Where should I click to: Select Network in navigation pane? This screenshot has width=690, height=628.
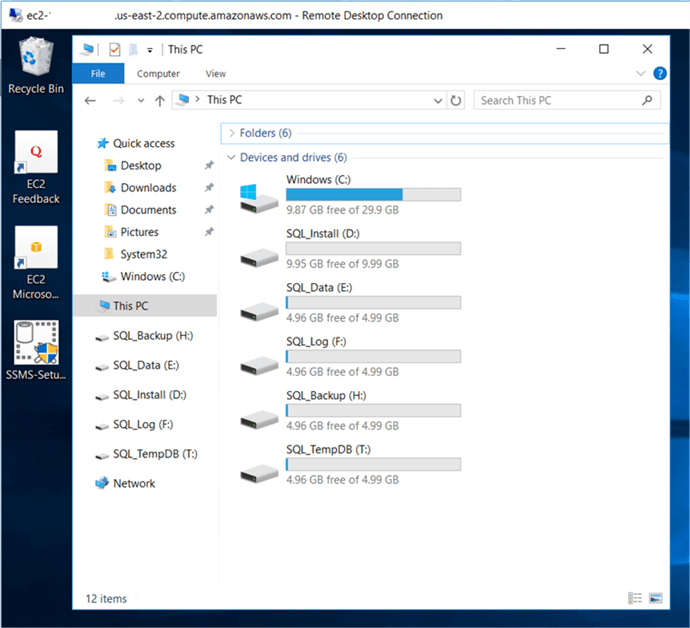pyautogui.click(x=134, y=483)
